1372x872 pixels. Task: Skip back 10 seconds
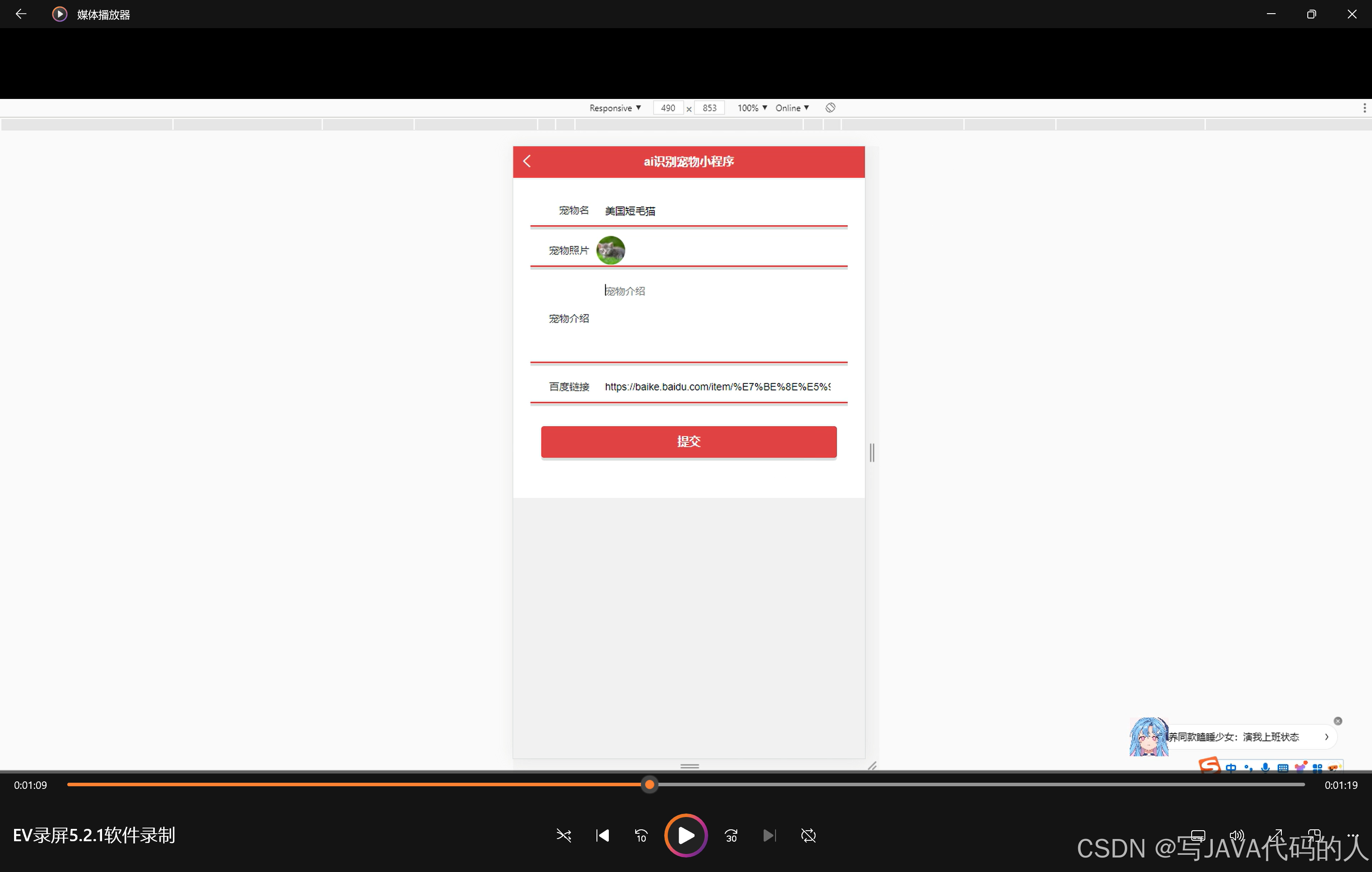[641, 835]
